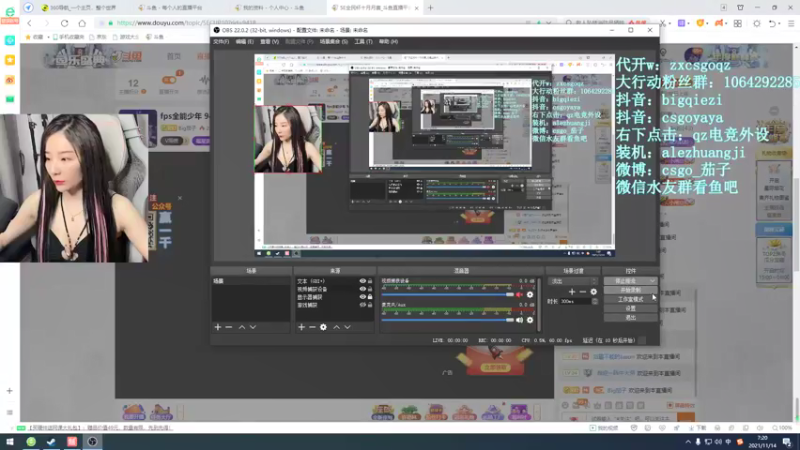
Task: Click 开始录制 start recording button
Action: tap(631, 290)
